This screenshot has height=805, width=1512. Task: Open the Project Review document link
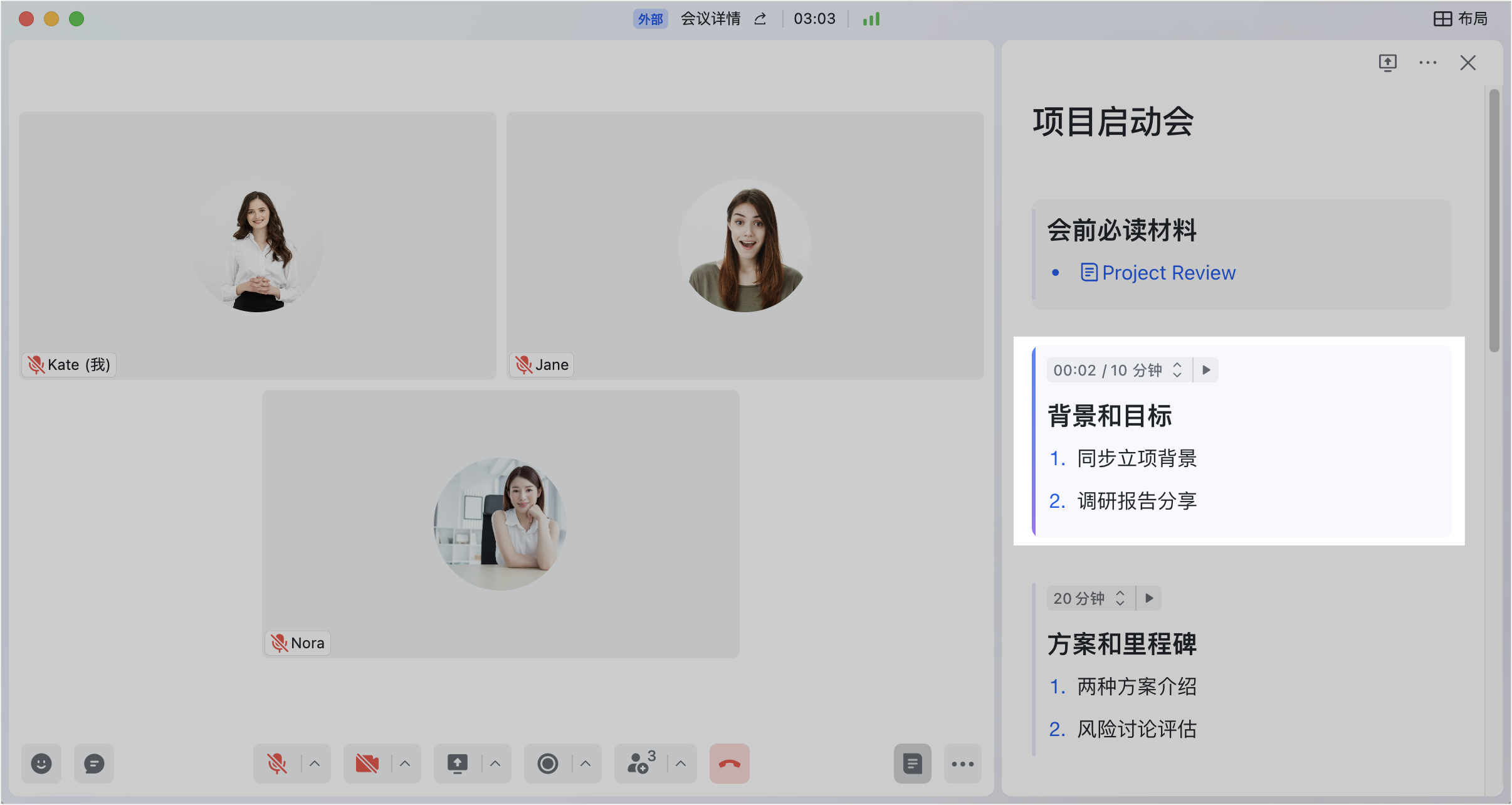[x=1168, y=273]
